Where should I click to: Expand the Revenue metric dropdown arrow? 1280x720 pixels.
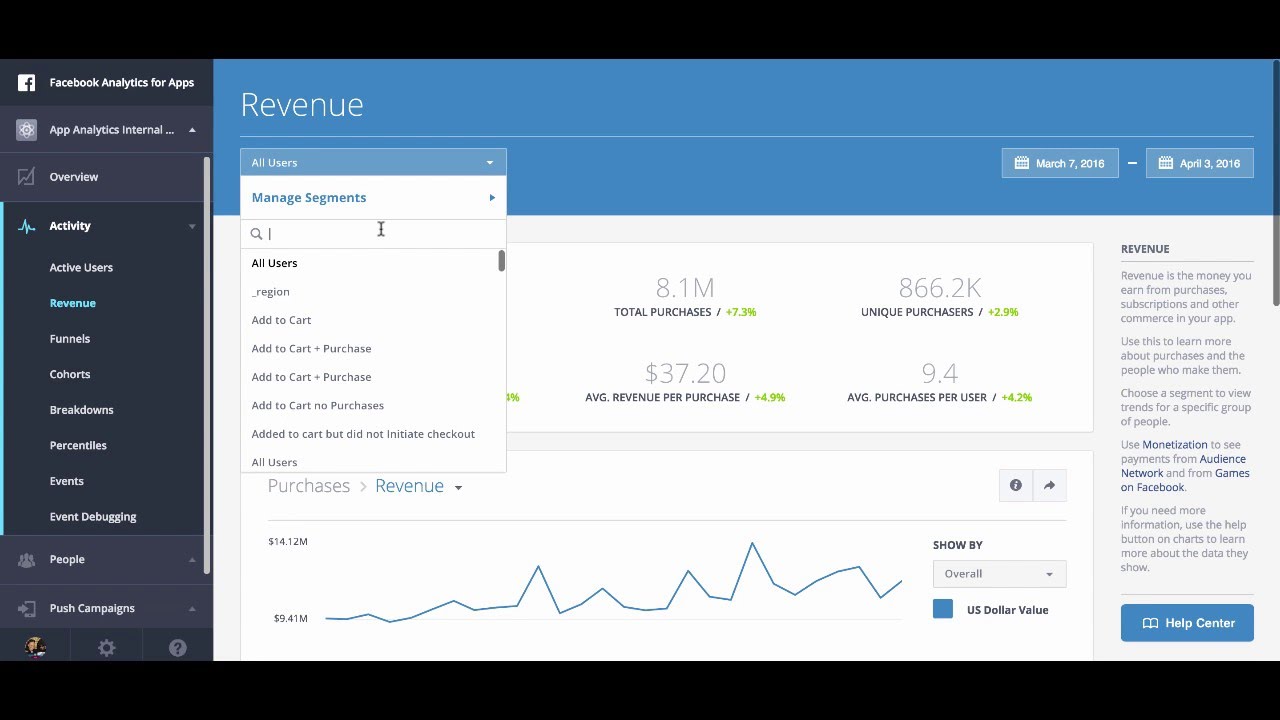[x=458, y=488]
